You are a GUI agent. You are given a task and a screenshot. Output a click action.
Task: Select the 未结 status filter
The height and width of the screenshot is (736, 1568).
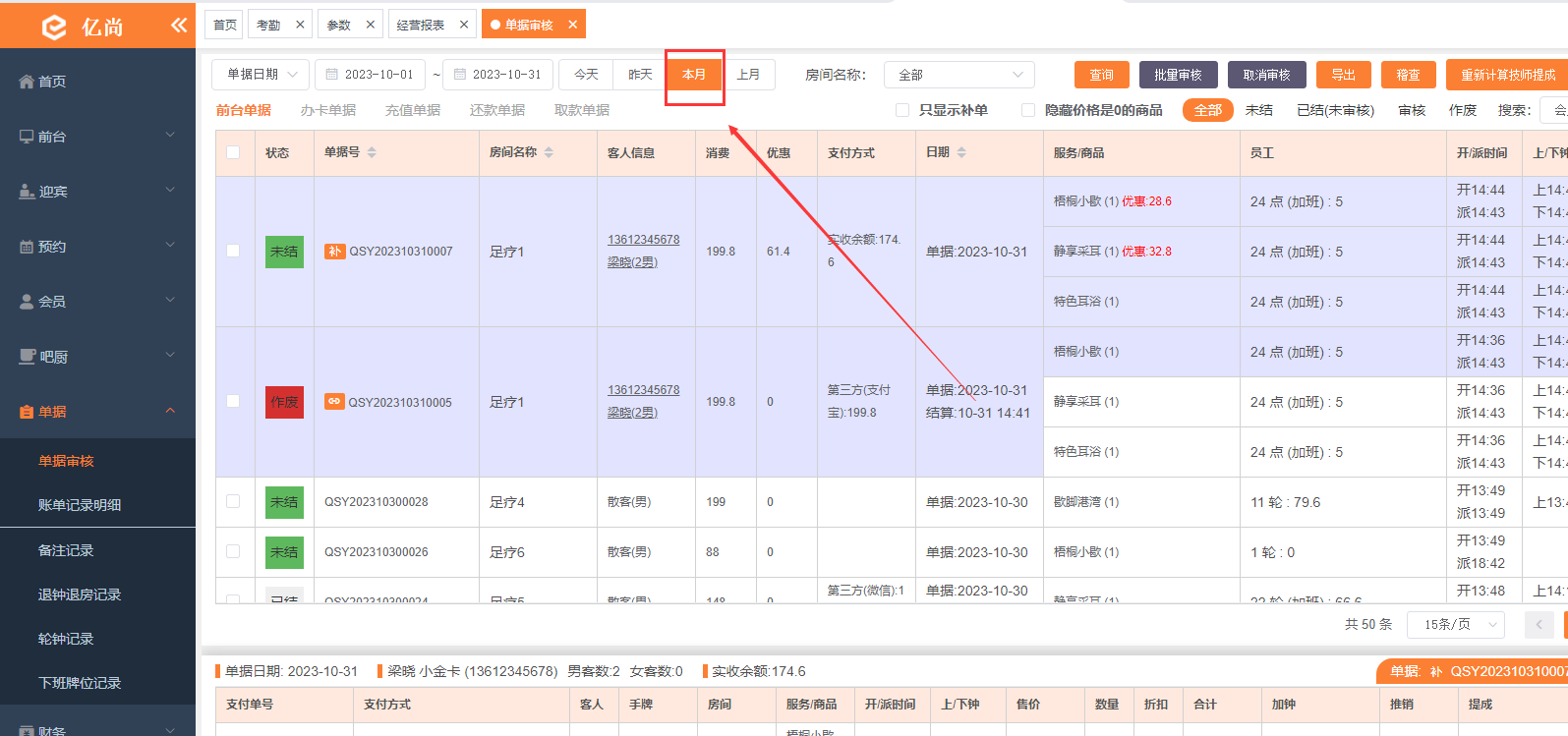[1259, 110]
